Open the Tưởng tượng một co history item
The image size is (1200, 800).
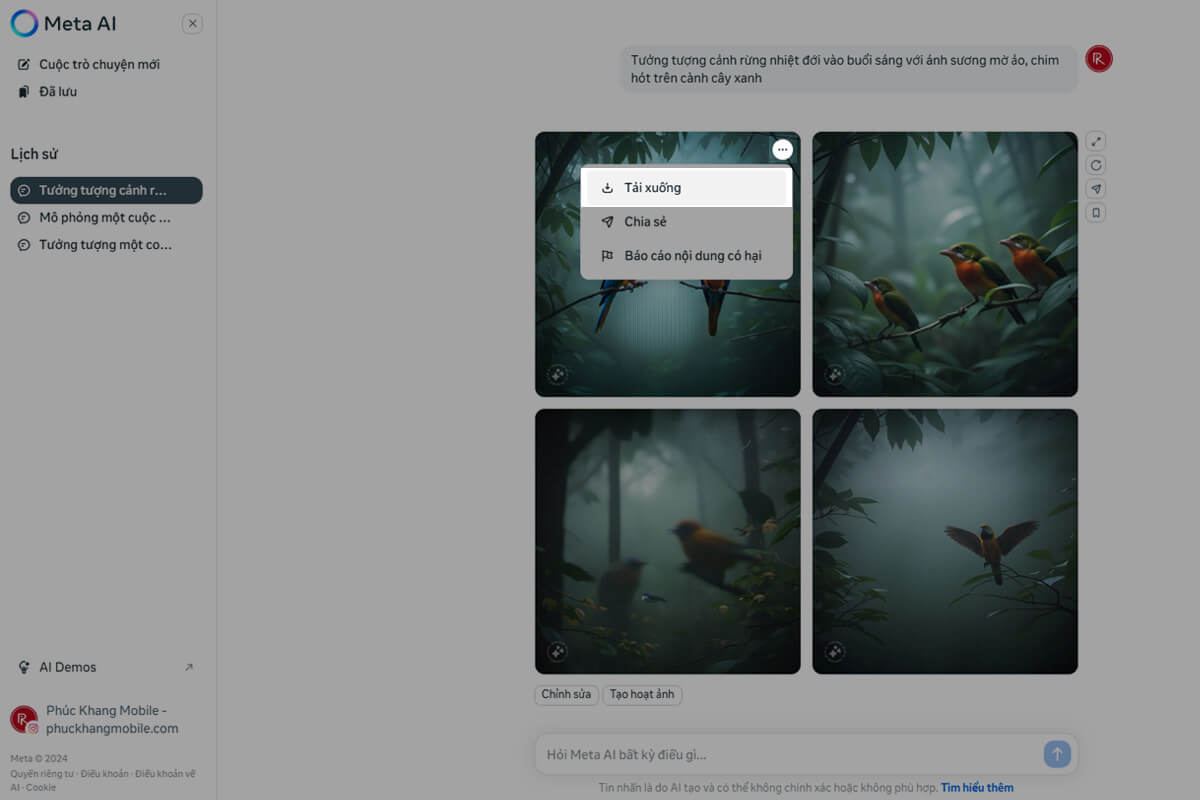pyautogui.click(x=104, y=245)
